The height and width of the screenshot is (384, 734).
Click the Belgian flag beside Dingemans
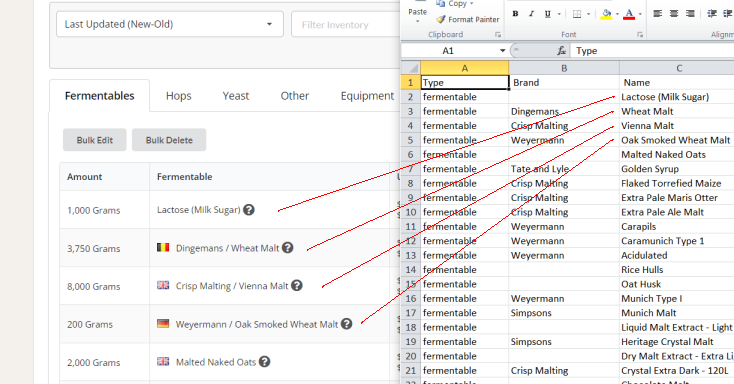(x=163, y=247)
